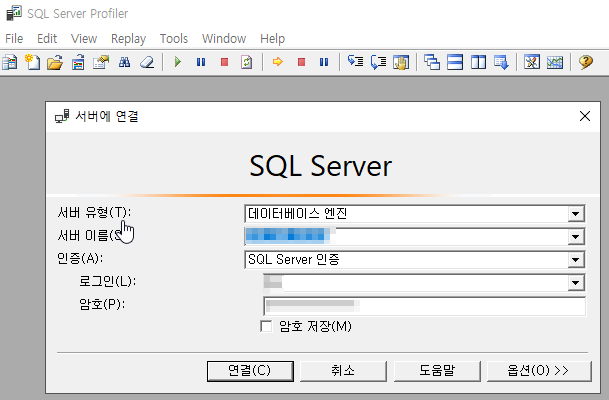
Task: Click the Open Trace Table icon
Action: (x=78, y=62)
